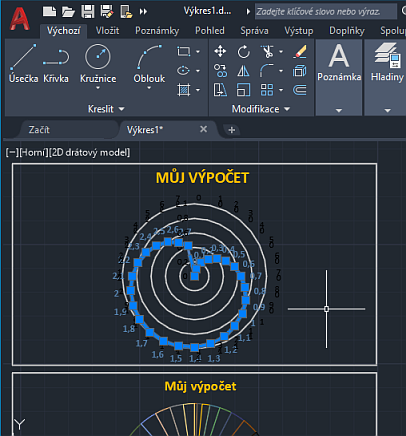Expand the Poznámka panel arrow
Screen dimensions: 406x436
point(339,110)
